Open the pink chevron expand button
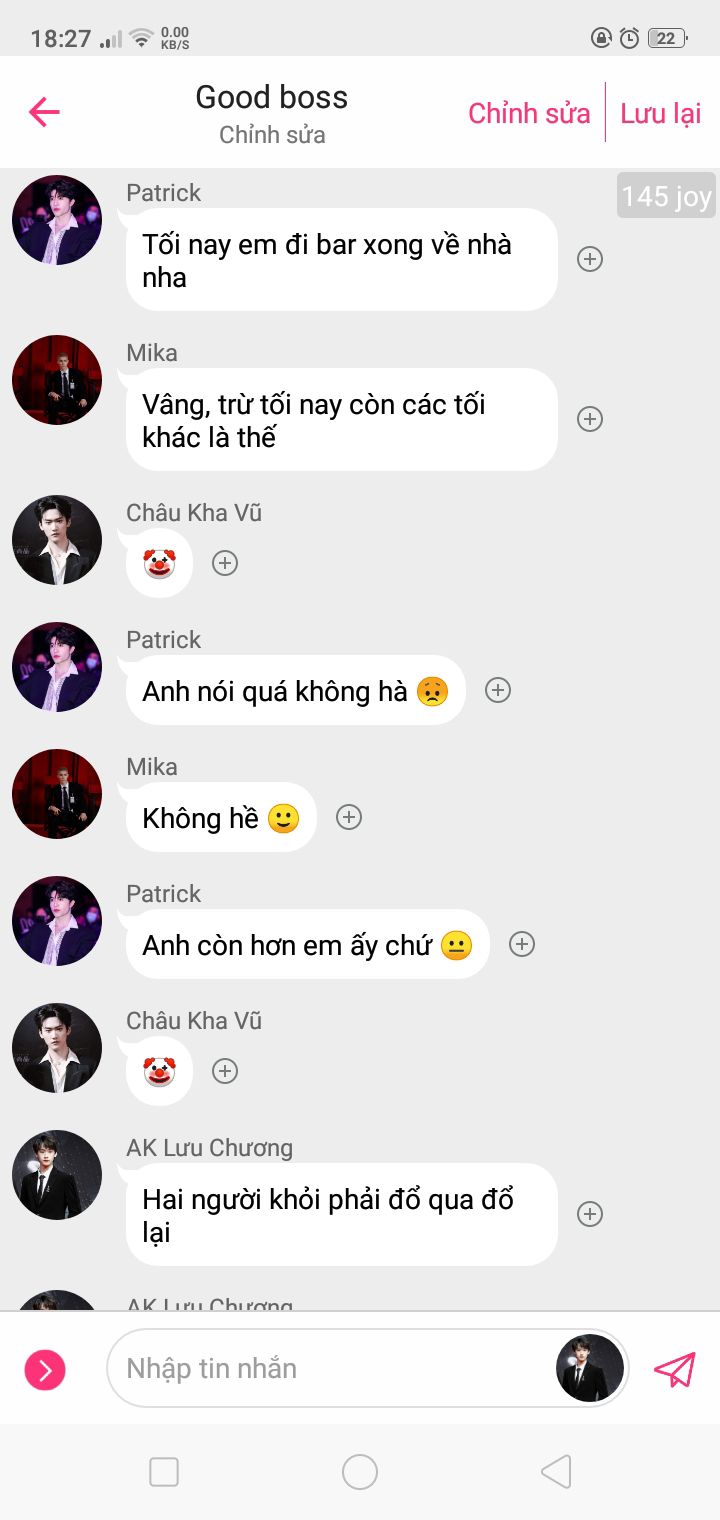 tap(45, 1370)
